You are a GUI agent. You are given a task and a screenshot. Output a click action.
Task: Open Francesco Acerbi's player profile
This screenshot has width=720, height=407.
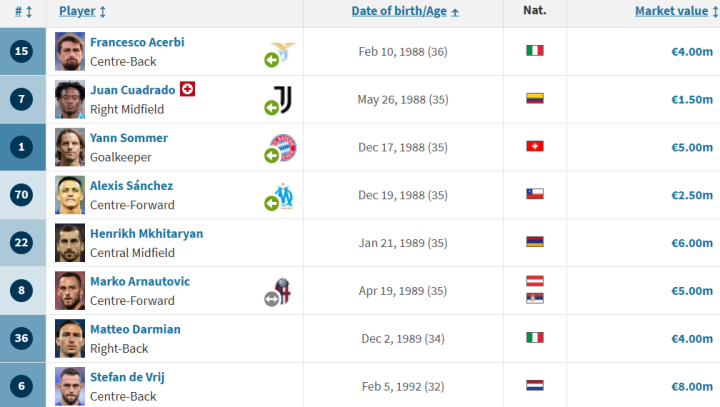pos(137,42)
